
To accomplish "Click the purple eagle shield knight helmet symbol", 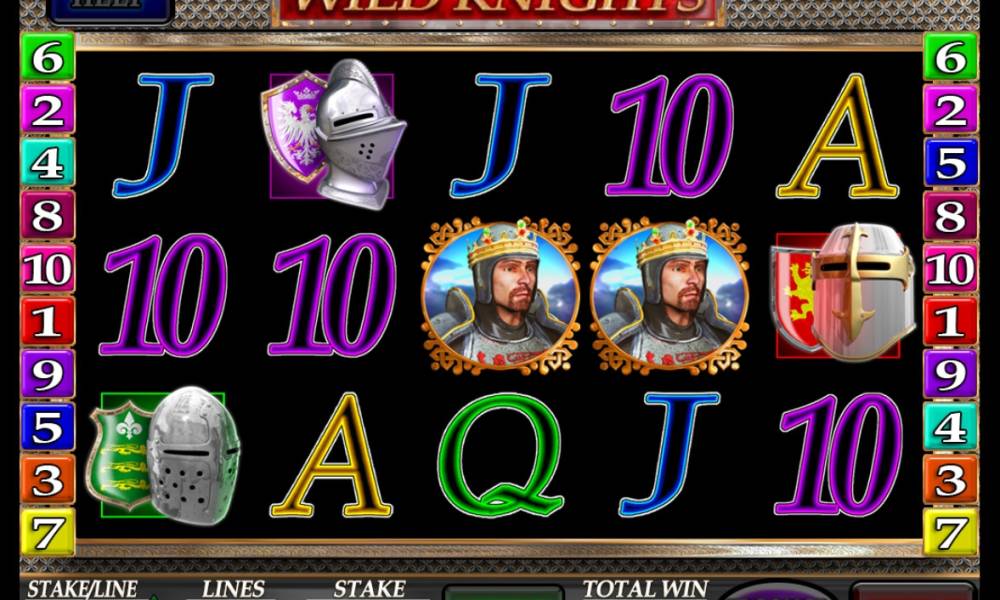I will tap(333, 135).
